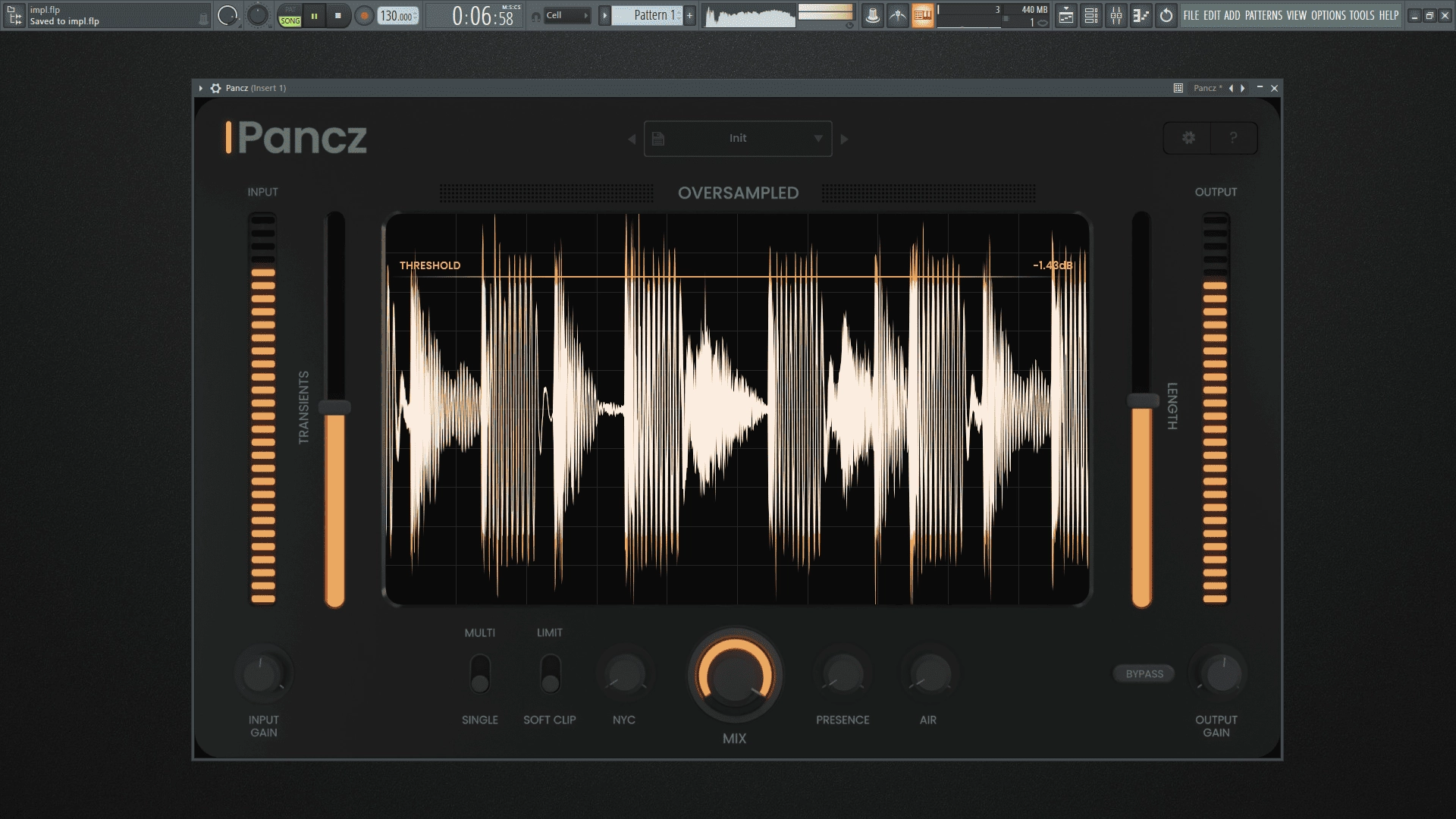
Task: Click the -1.43dB threshold value
Action: pos(1053,265)
